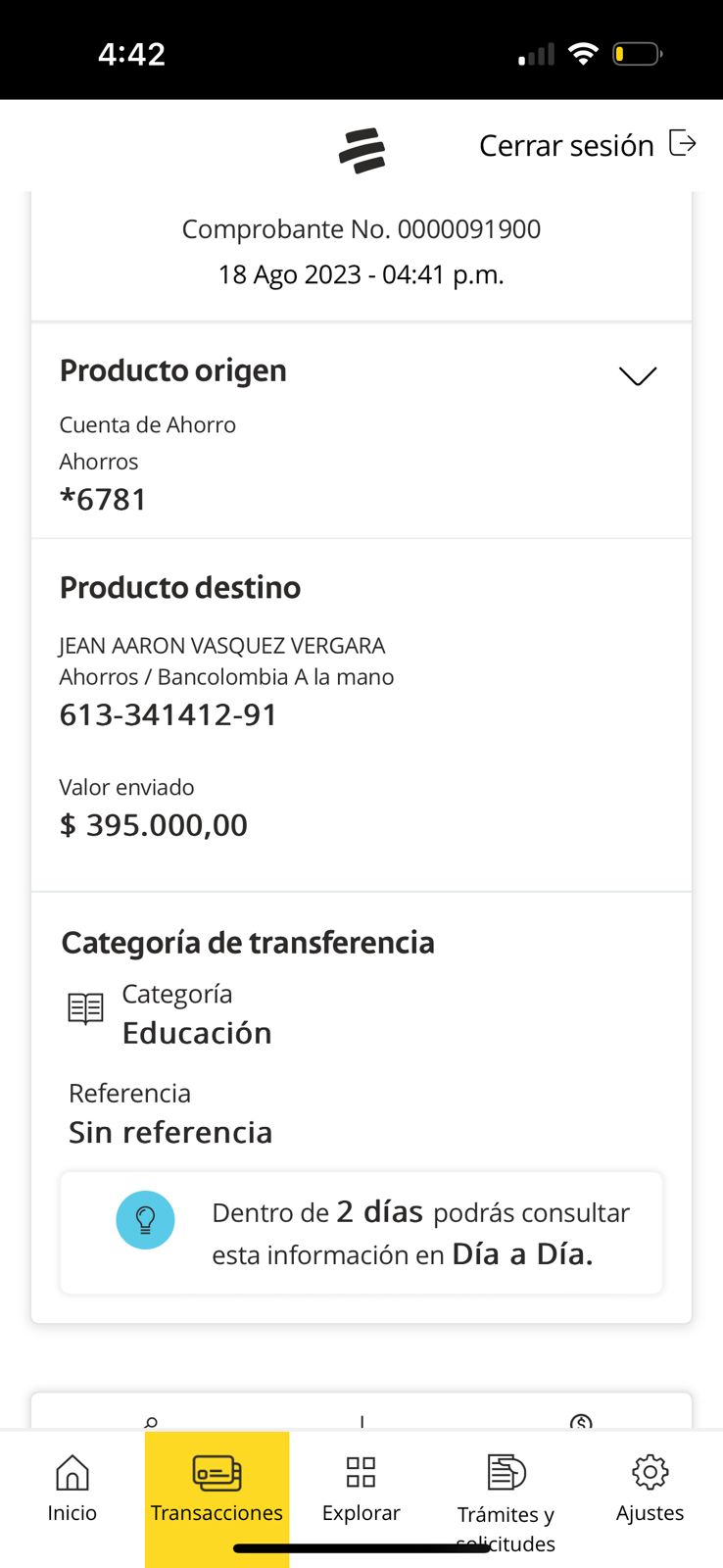Image resolution: width=723 pixels, height=1568 pixels.
Task: Tap destination account number 613-341412-91
Action: tap(169, 715)
